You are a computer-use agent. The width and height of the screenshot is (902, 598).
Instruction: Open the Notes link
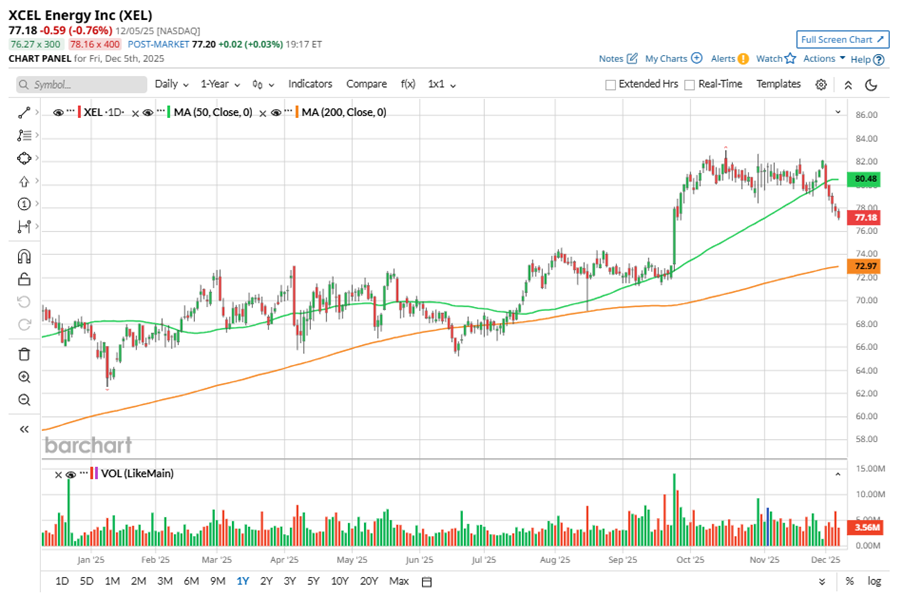tap(618, 59)
